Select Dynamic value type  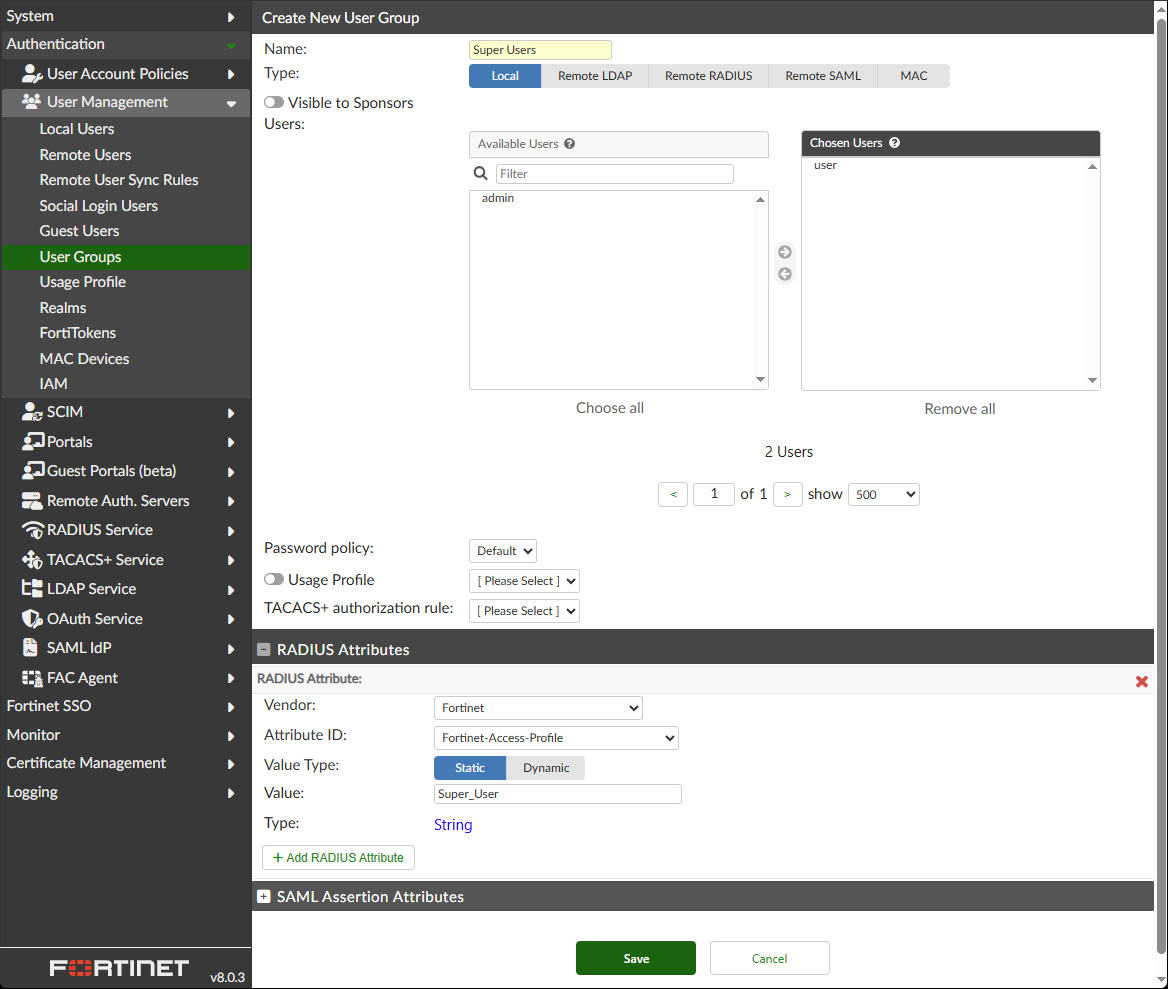tap(546, 768)
